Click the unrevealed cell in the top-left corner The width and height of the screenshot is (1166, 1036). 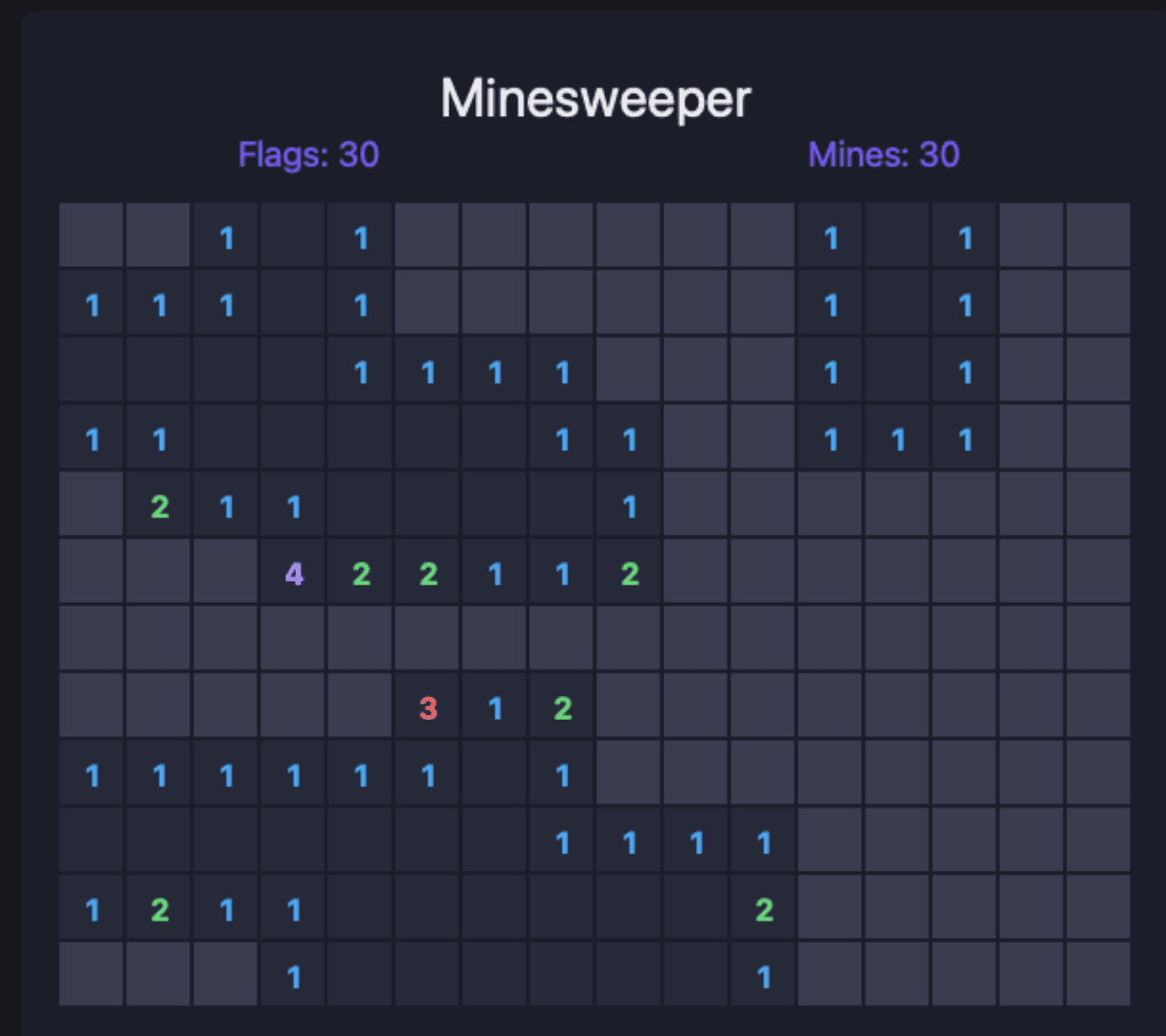(x=90, y=238)
